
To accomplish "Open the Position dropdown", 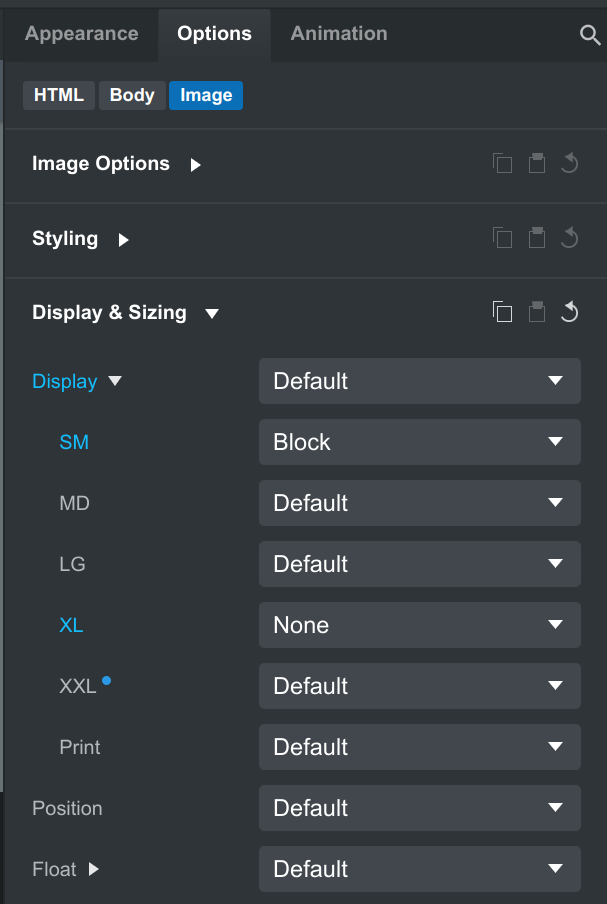I will tap(419, 808).
